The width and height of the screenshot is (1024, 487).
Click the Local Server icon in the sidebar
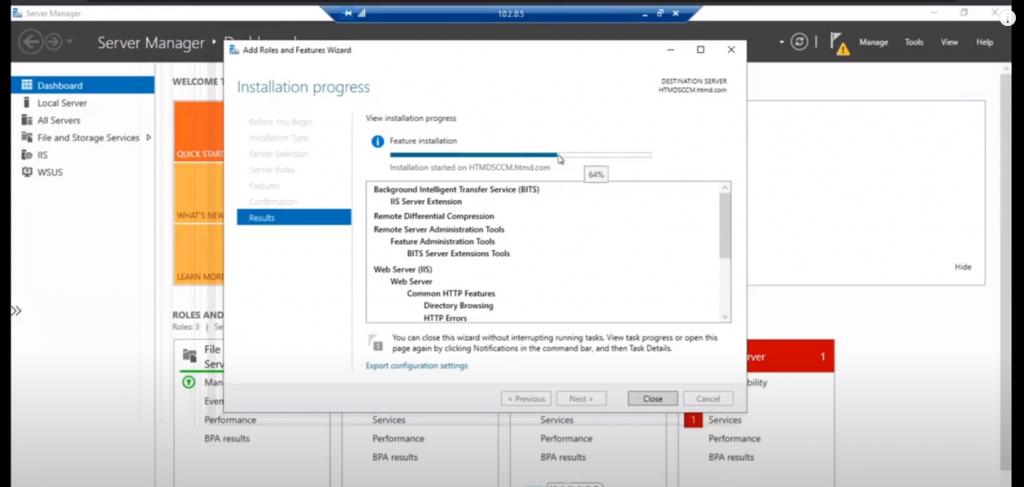click(27, 102)
